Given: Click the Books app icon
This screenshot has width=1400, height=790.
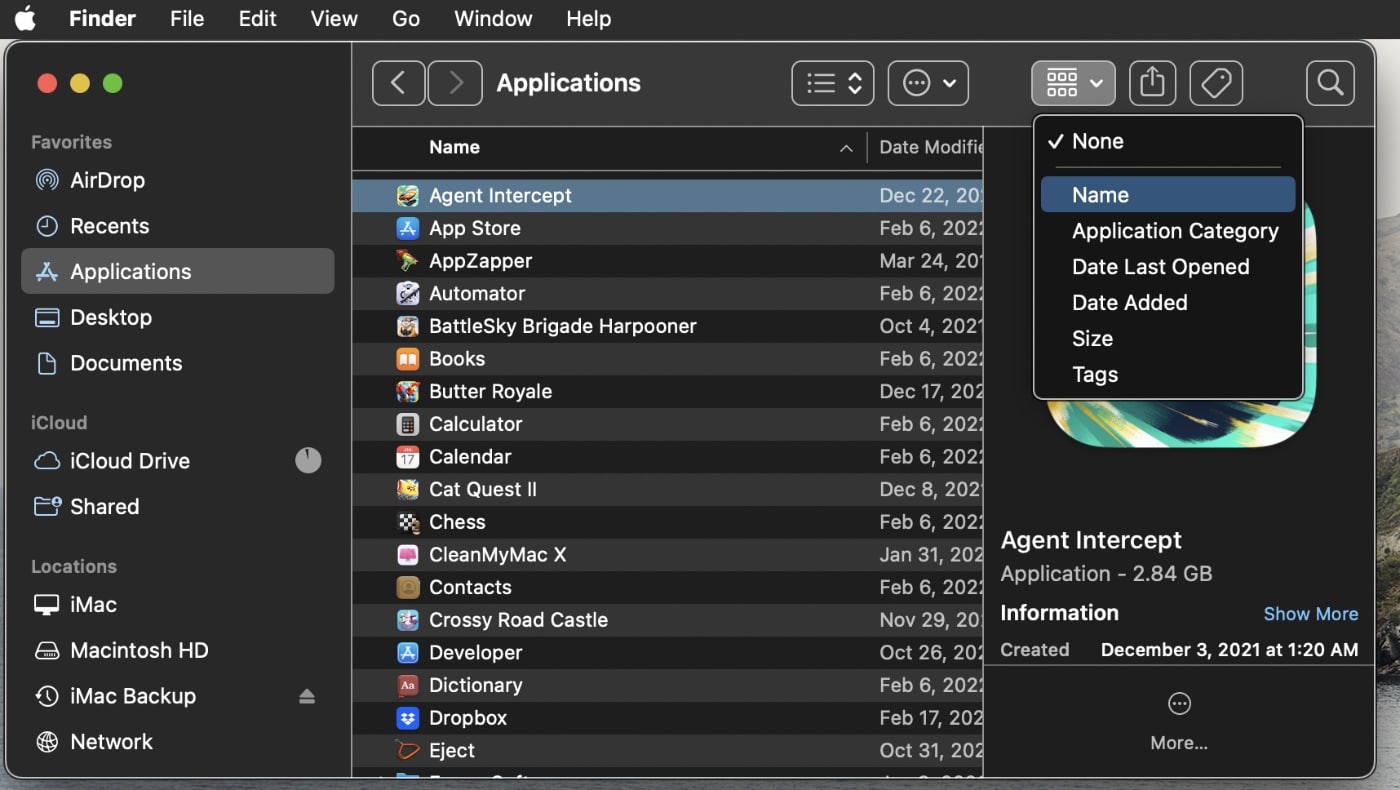Looking at the screenshot, I should click(407, 359).
